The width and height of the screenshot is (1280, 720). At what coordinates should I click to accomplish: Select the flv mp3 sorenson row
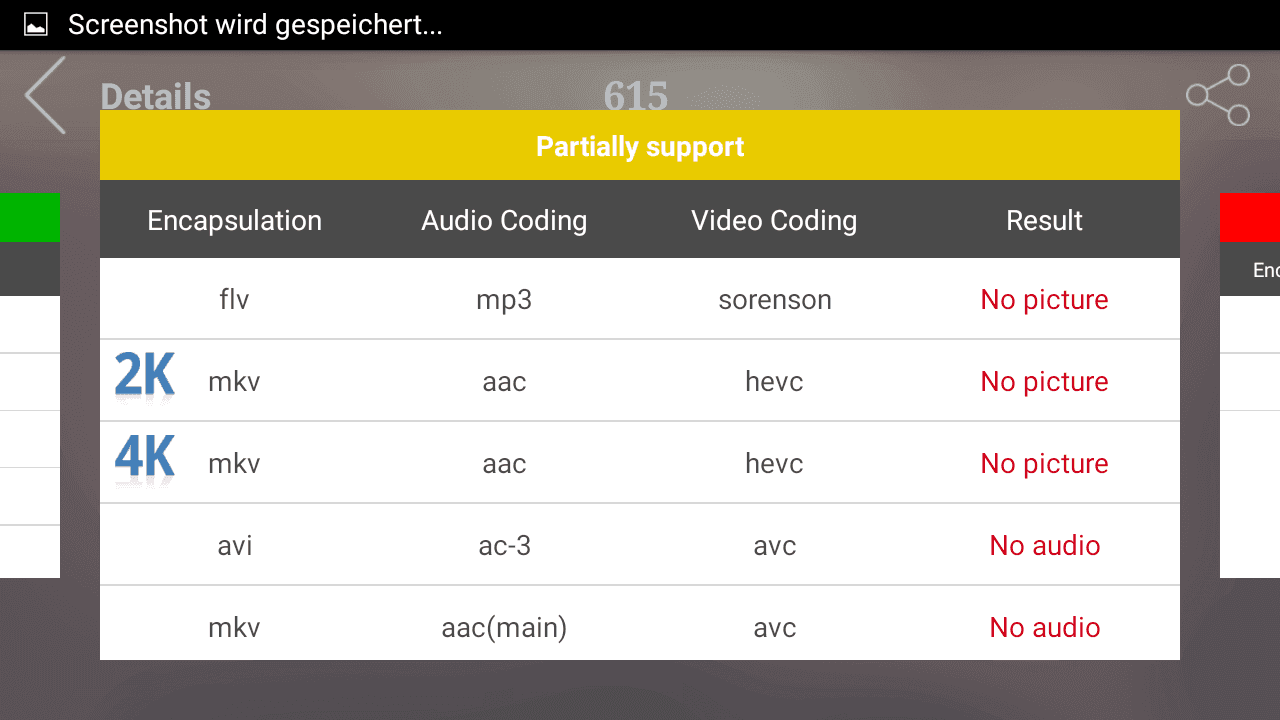click(x=640, y=299)
